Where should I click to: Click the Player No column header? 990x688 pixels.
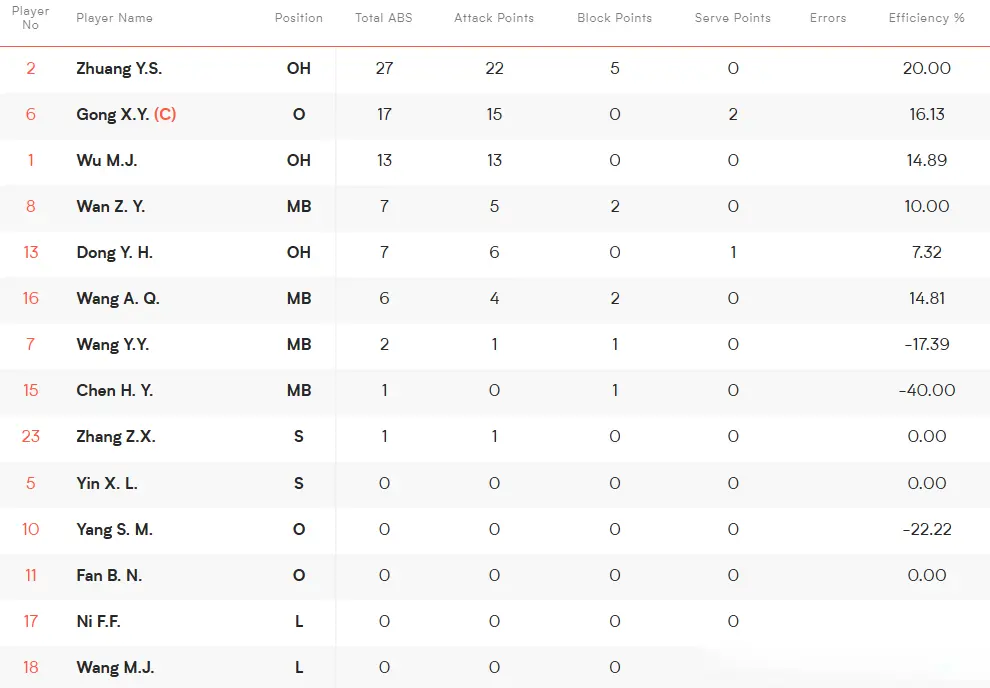30,18
